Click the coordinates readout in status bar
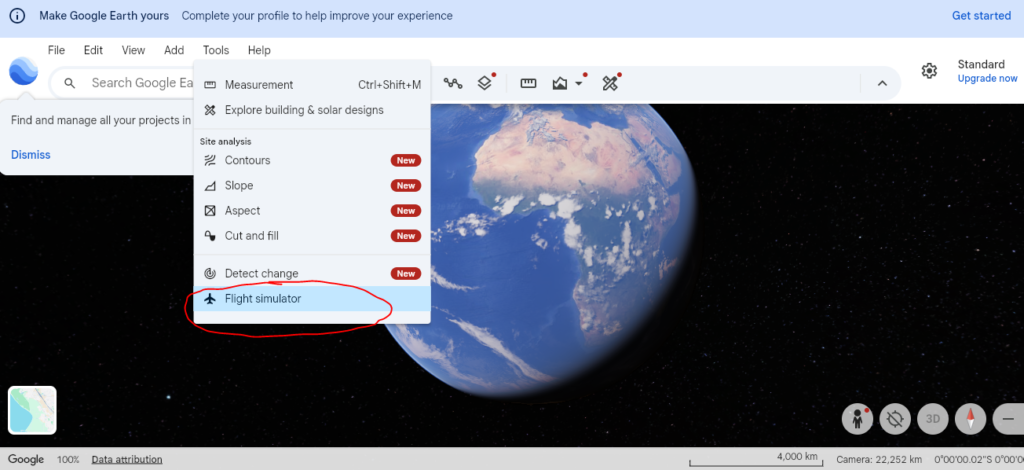1024x470 pixels. [979, 460]
